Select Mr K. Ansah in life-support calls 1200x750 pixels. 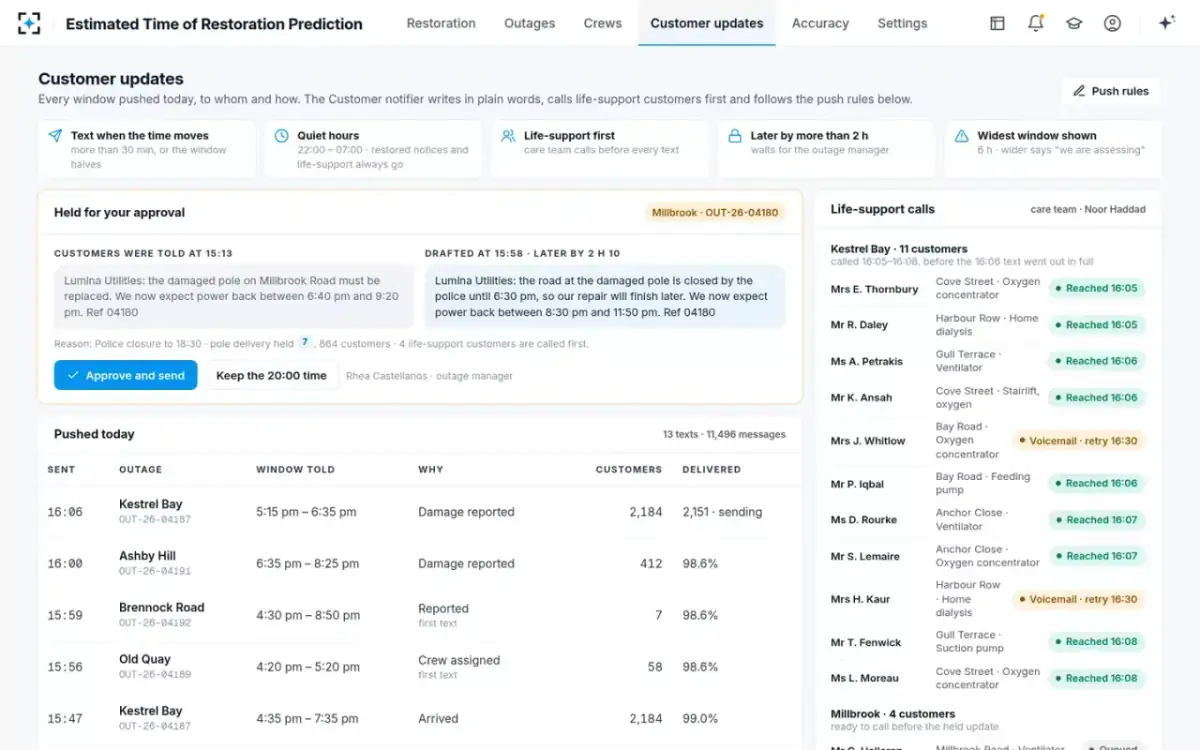[x=861, y=397]
